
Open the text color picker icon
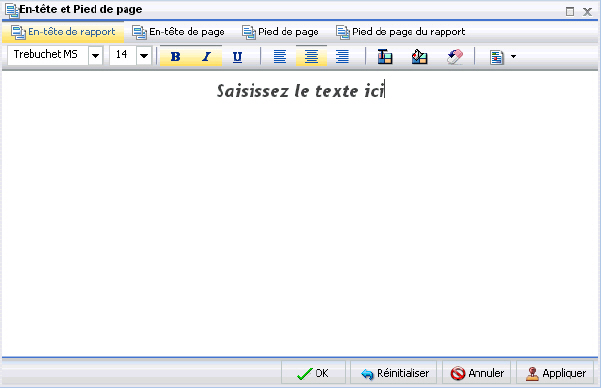pos(385,57)
